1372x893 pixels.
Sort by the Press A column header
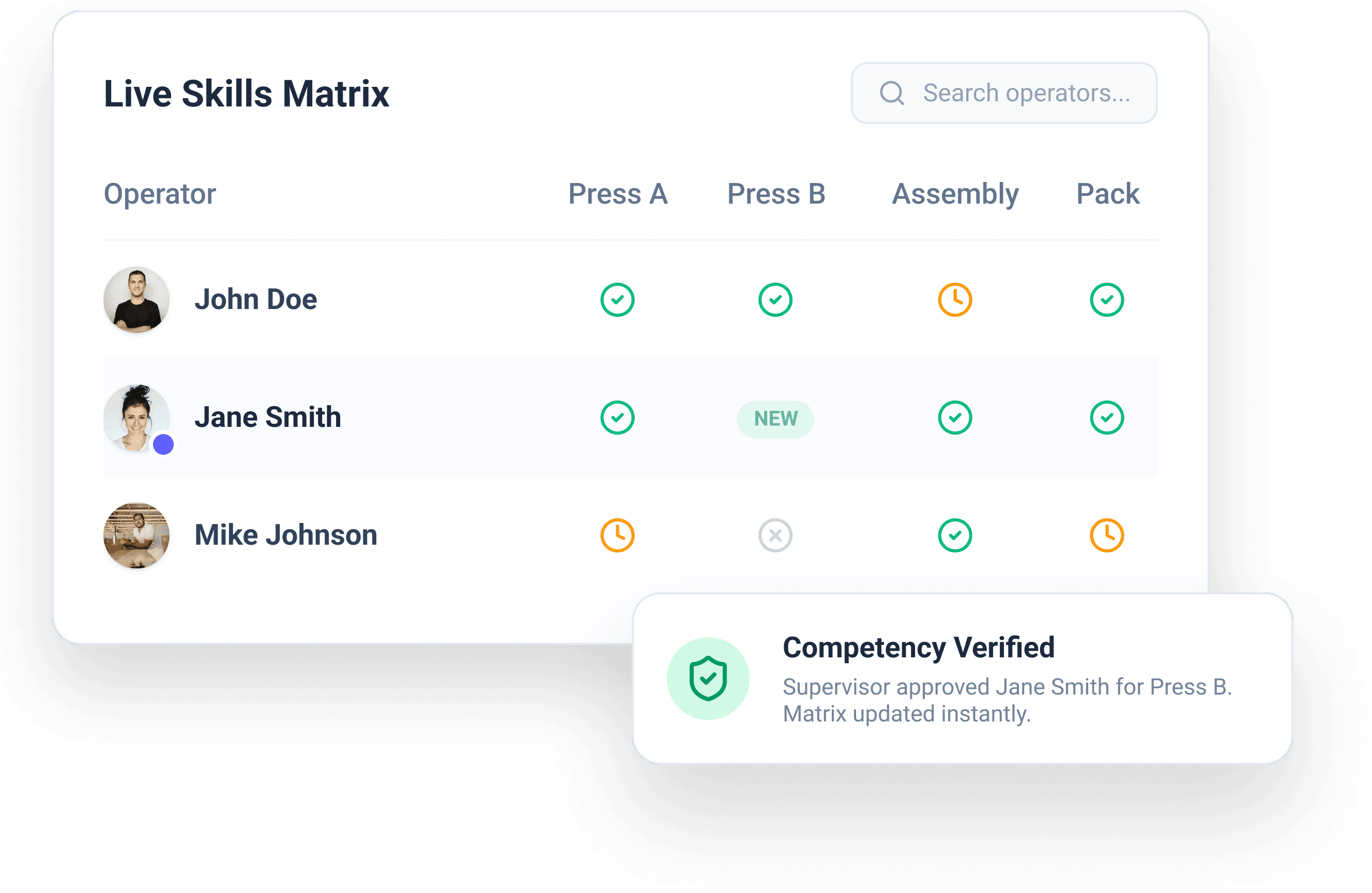pos(617,194)
